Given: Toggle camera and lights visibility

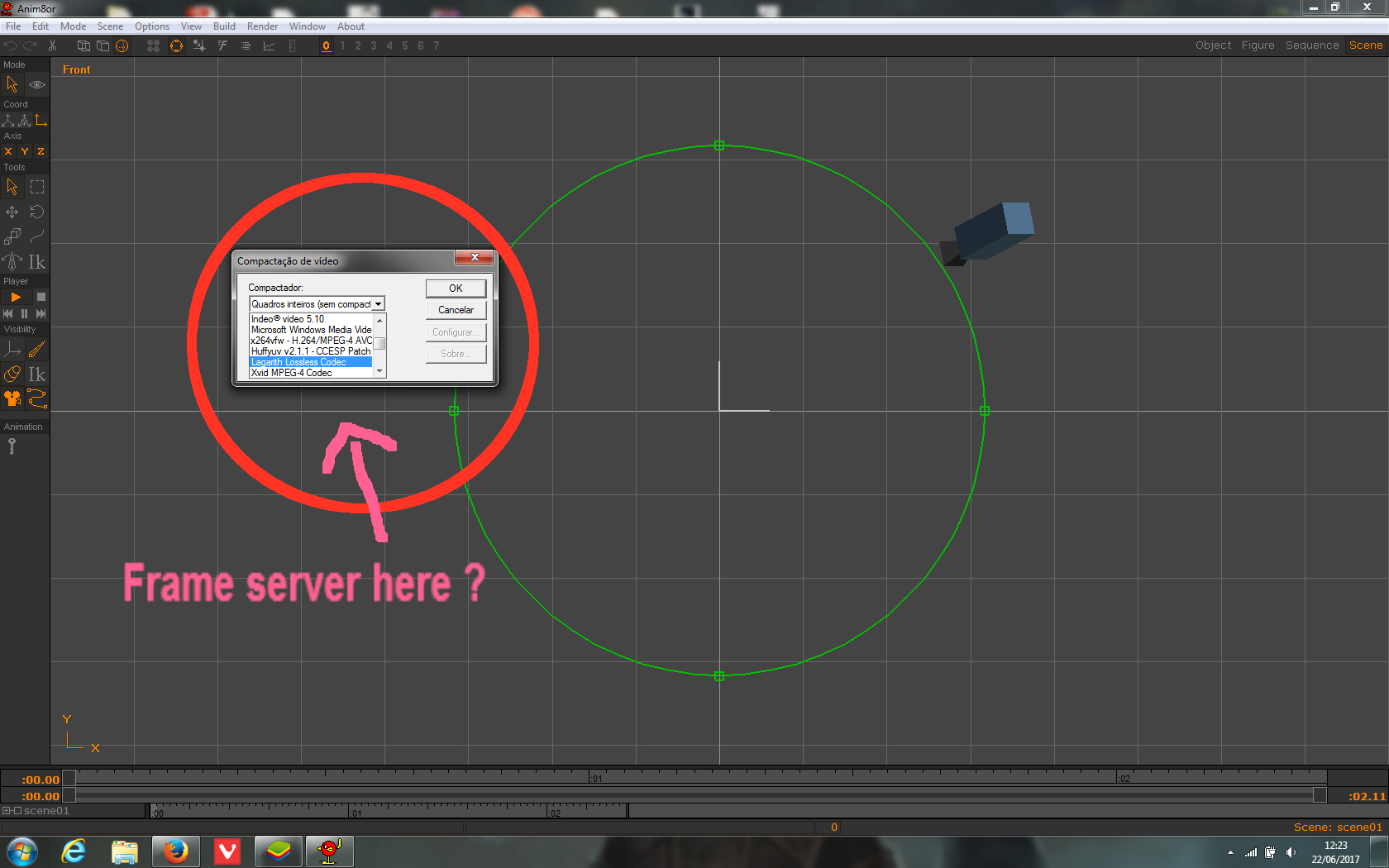Looking at the screenshot, I should (x=12, y=399).
